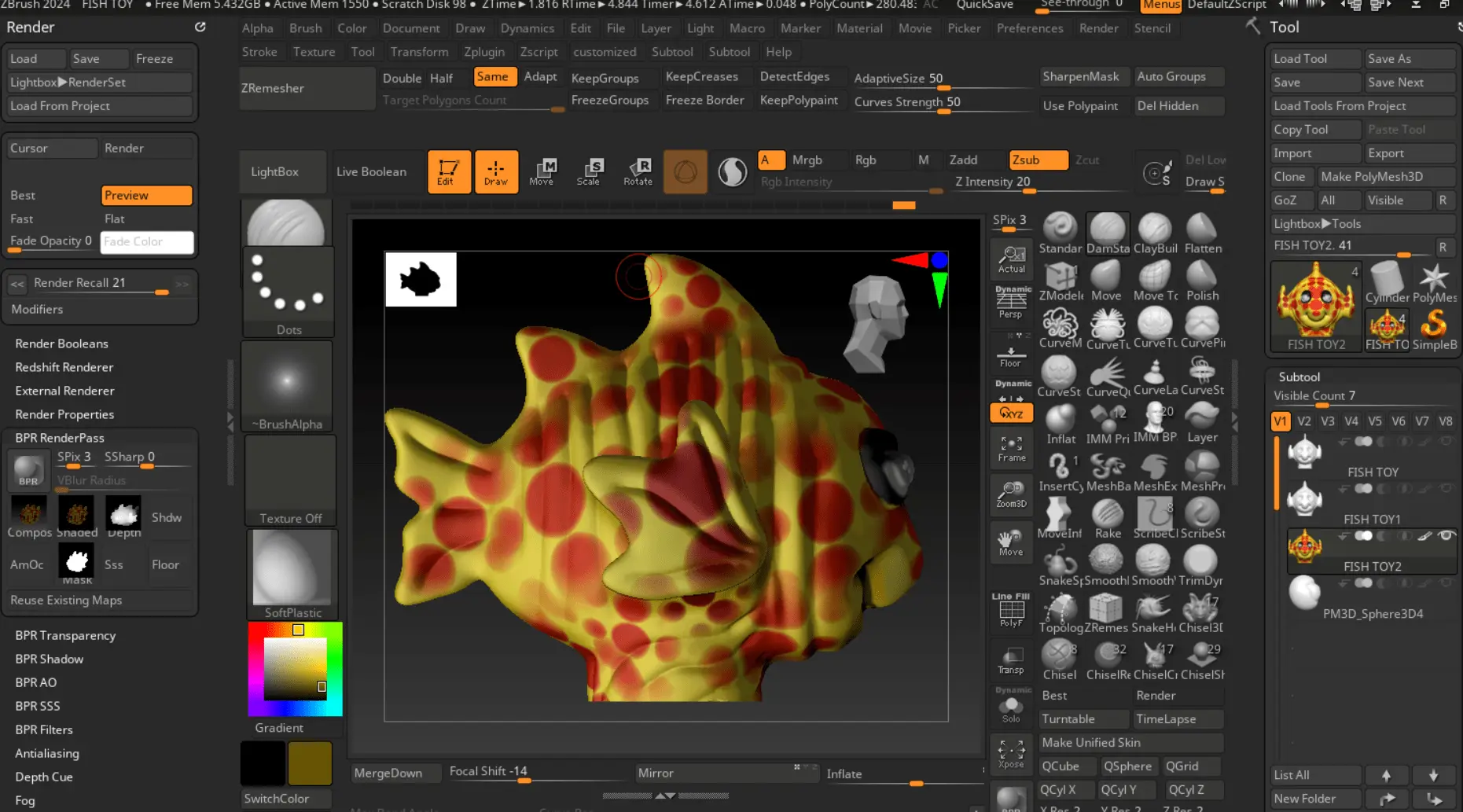Expand the BPR Transparency section
Viewport: 1463px width, 812px height.
click(65, 635)
